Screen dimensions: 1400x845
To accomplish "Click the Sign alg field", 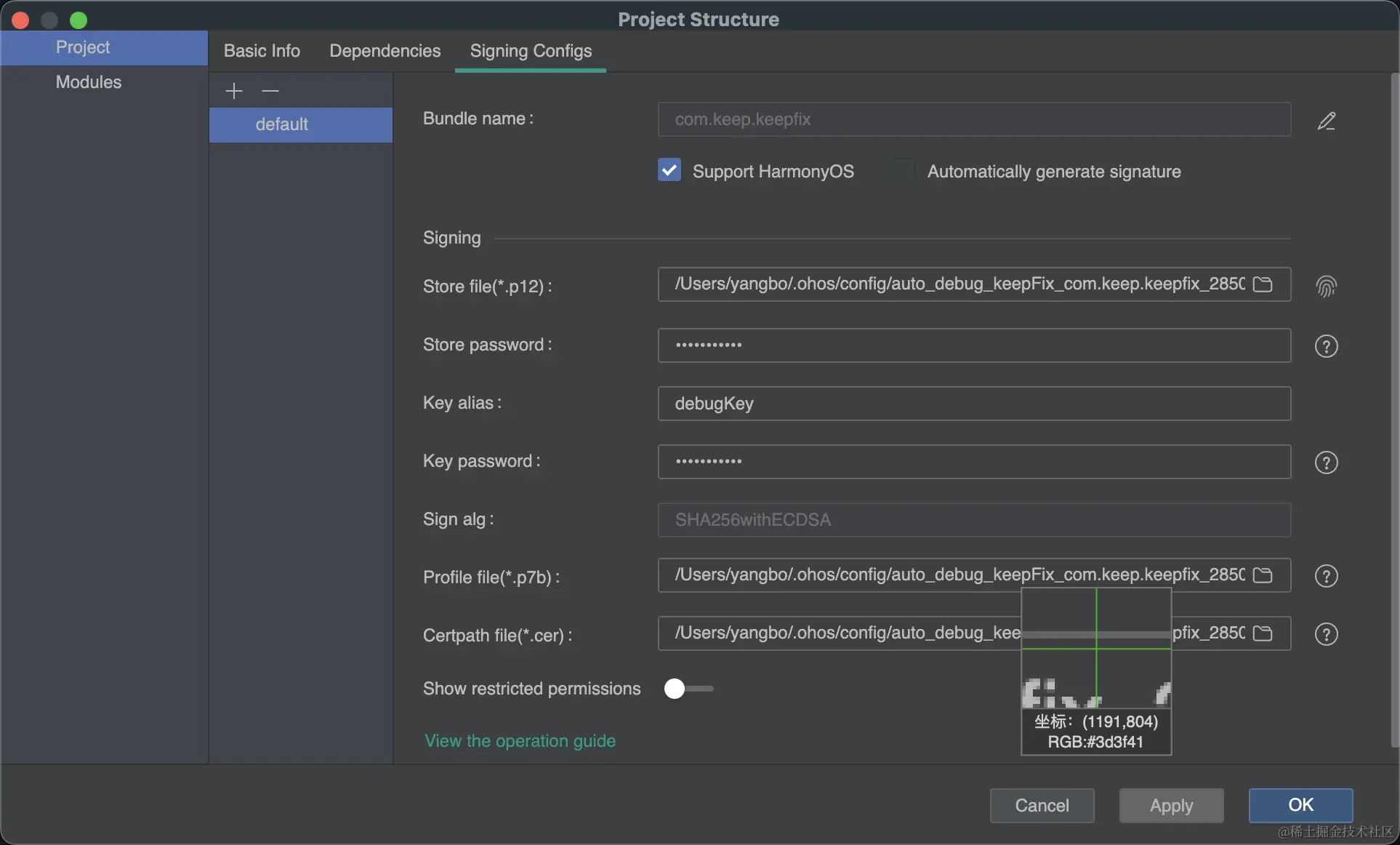I will pos(974,520).
